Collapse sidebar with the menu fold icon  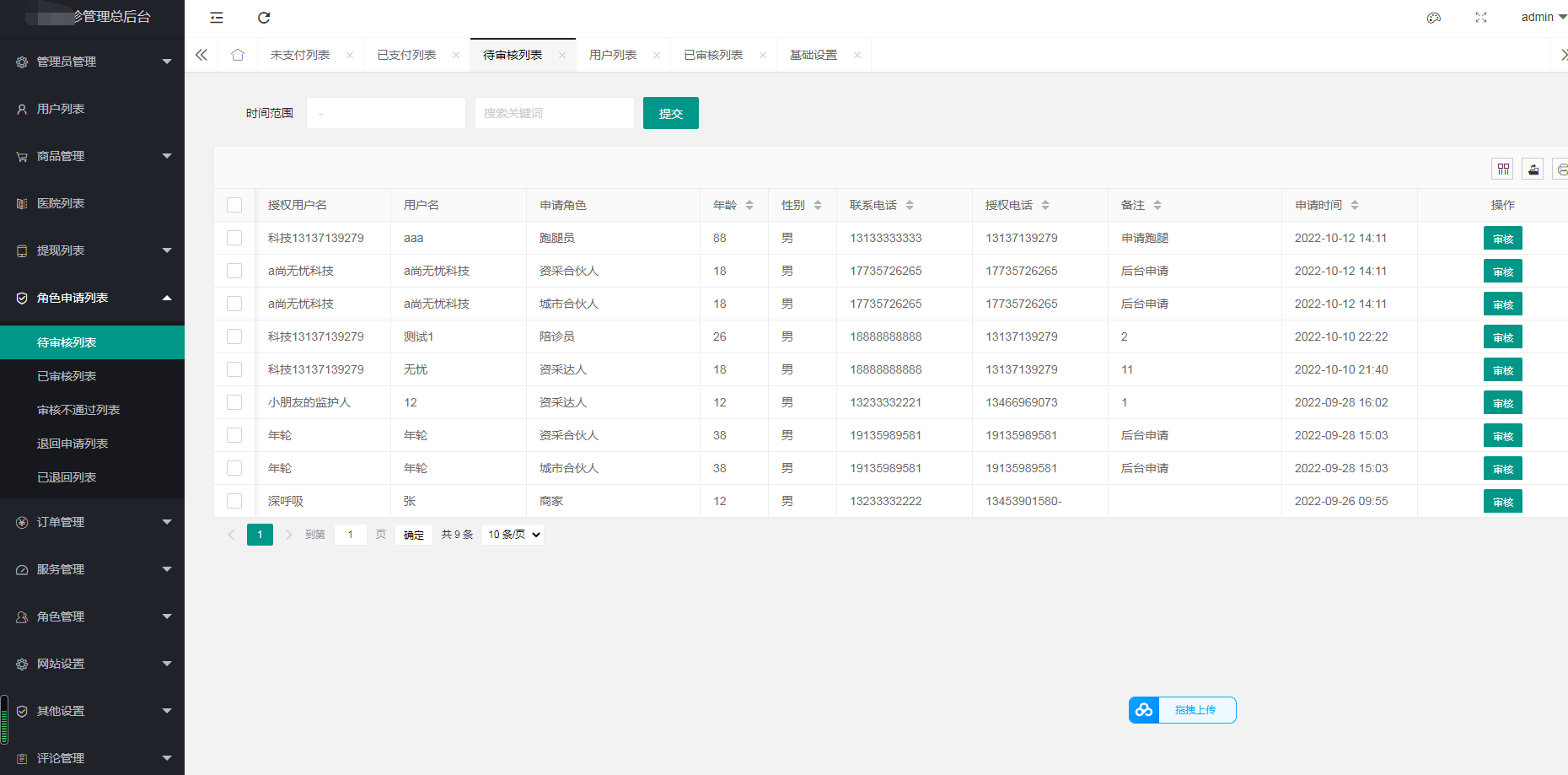click(217, 18)
